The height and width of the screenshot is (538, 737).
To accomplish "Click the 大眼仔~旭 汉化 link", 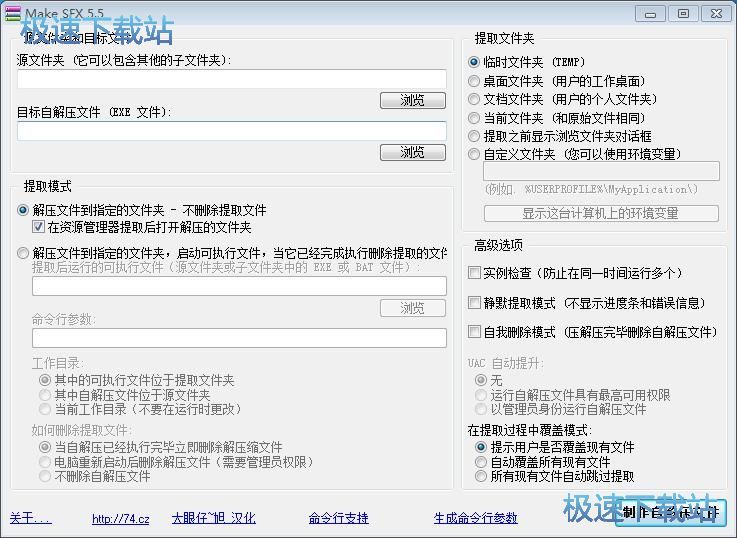I will coord(214,518).
